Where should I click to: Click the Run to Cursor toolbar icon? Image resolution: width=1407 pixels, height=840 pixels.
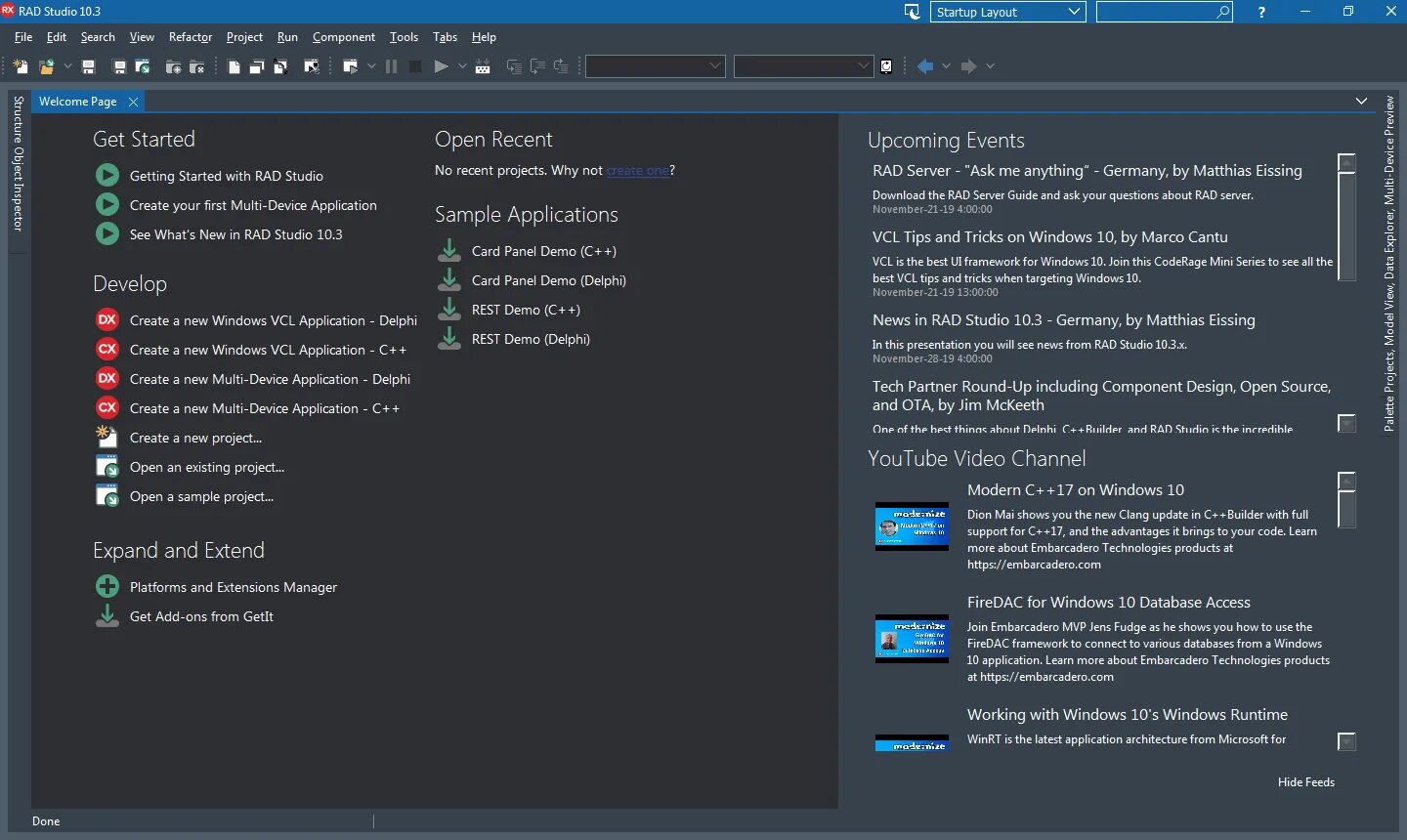coord(483,66)
